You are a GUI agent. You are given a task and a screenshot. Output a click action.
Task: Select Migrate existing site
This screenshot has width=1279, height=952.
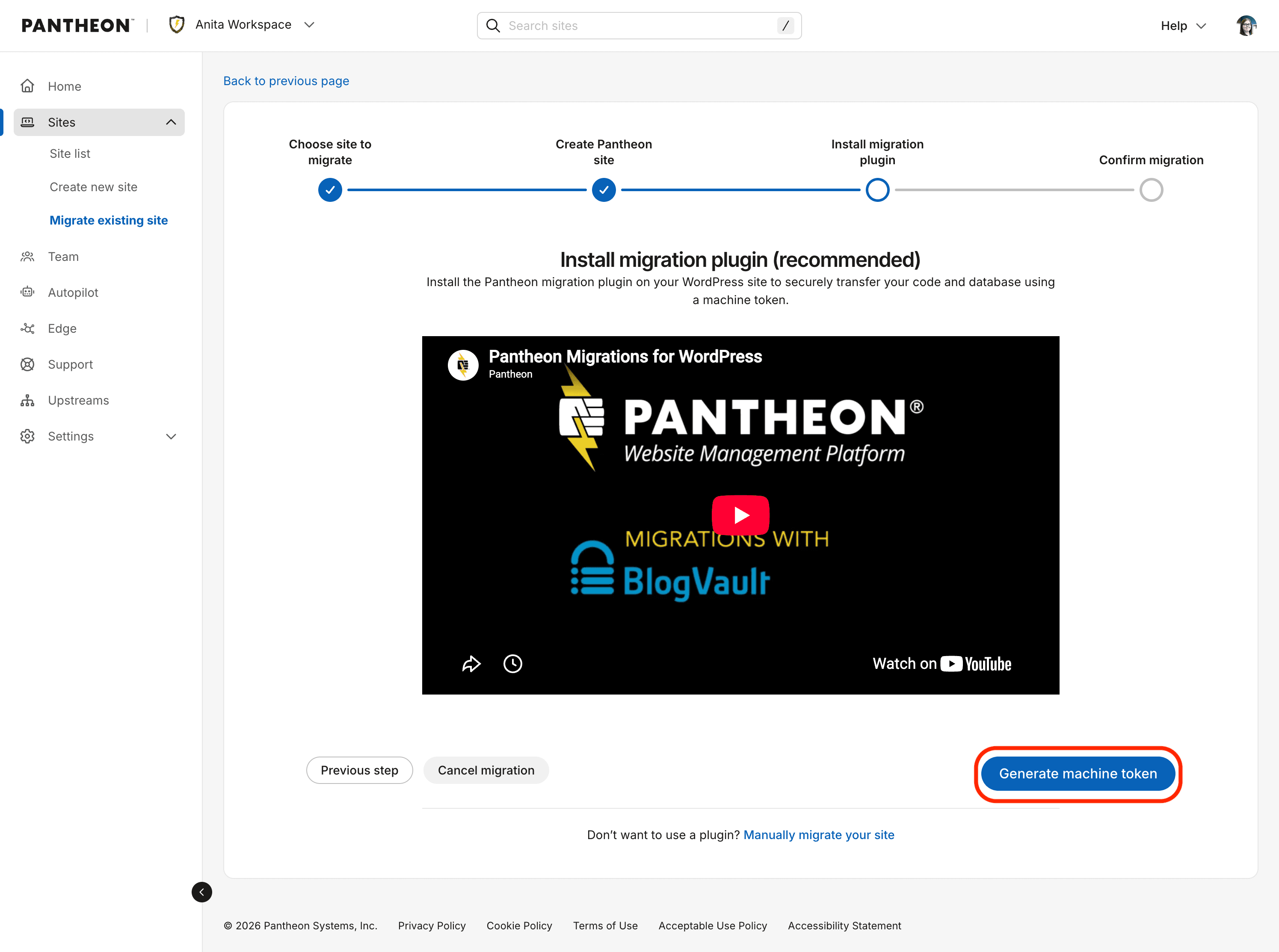point(108,221)
